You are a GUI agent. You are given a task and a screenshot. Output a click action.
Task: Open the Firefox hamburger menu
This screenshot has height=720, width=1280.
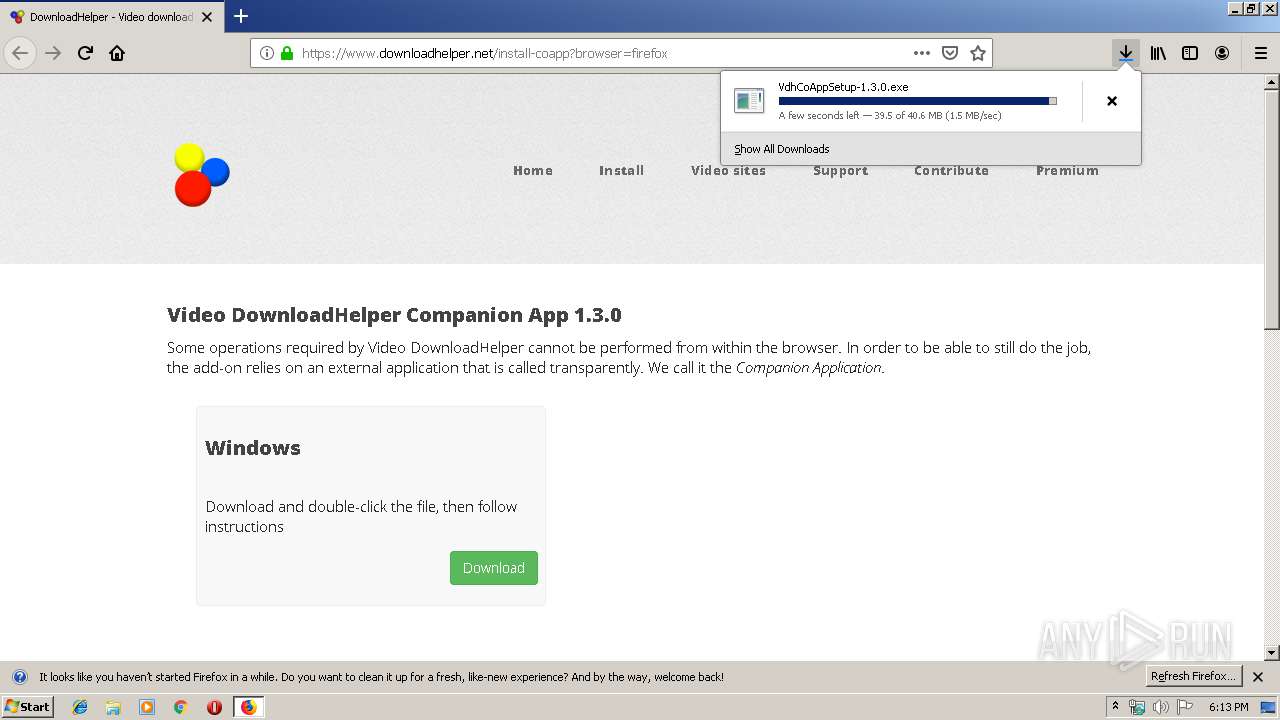coord(1260,53)
